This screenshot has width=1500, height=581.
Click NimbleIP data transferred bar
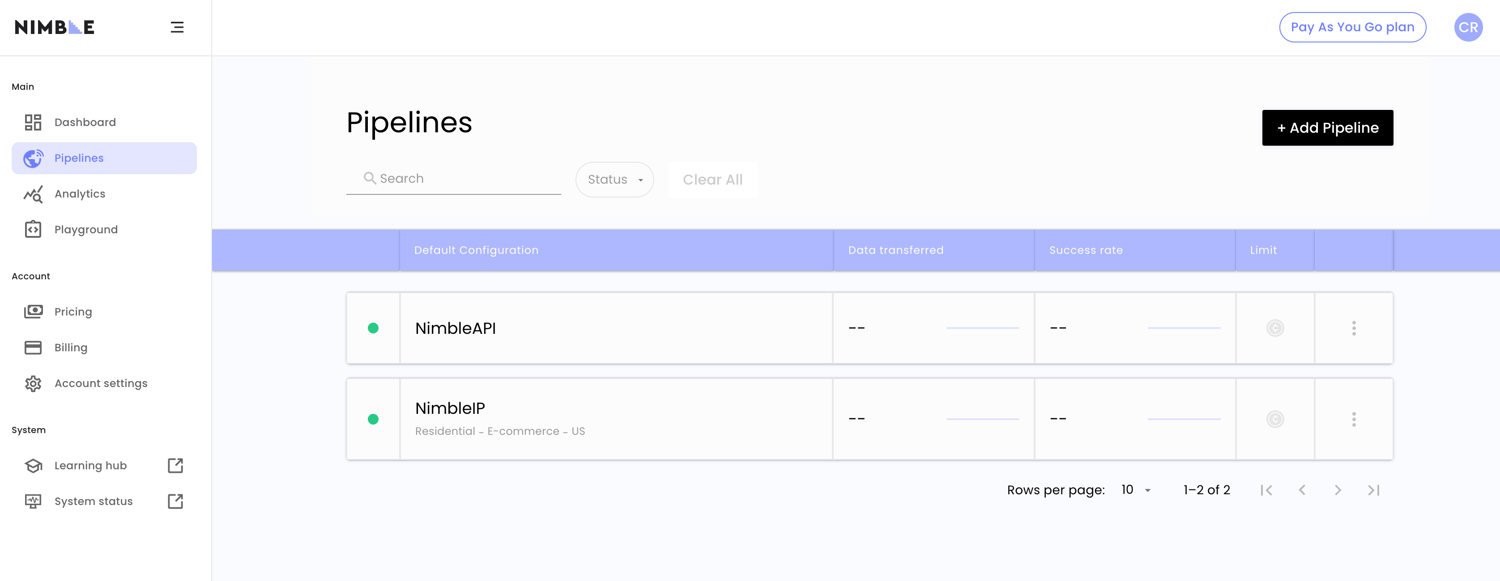click(983, 419)
